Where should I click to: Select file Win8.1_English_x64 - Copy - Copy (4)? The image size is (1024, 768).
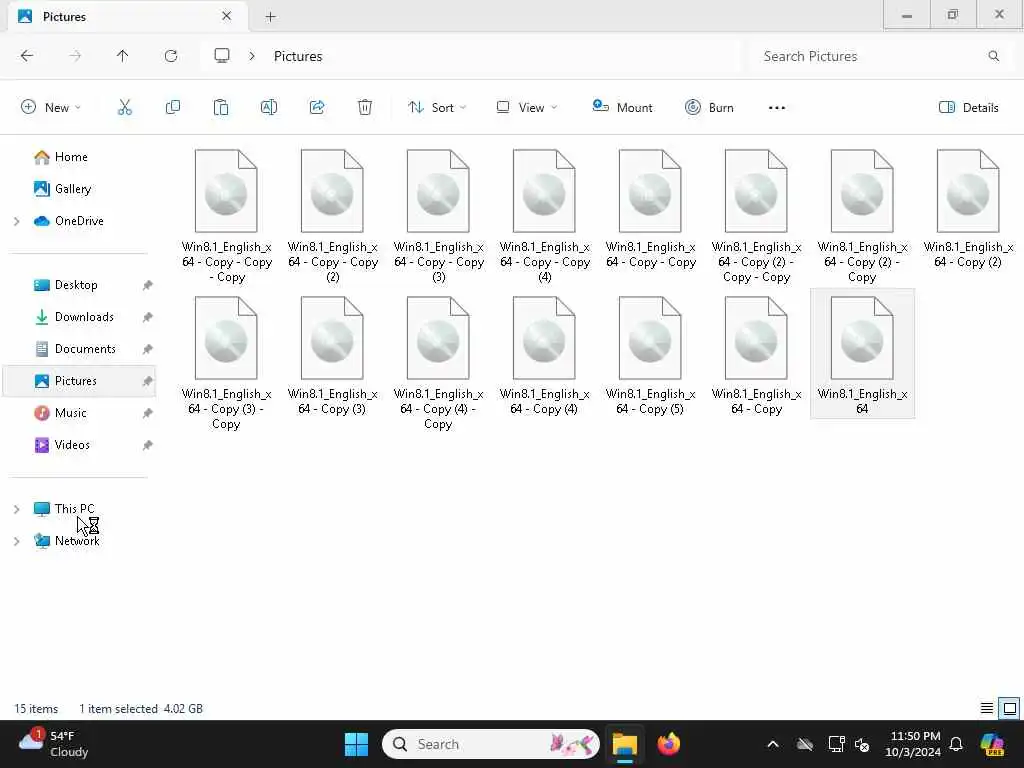(x=544, y=216)
